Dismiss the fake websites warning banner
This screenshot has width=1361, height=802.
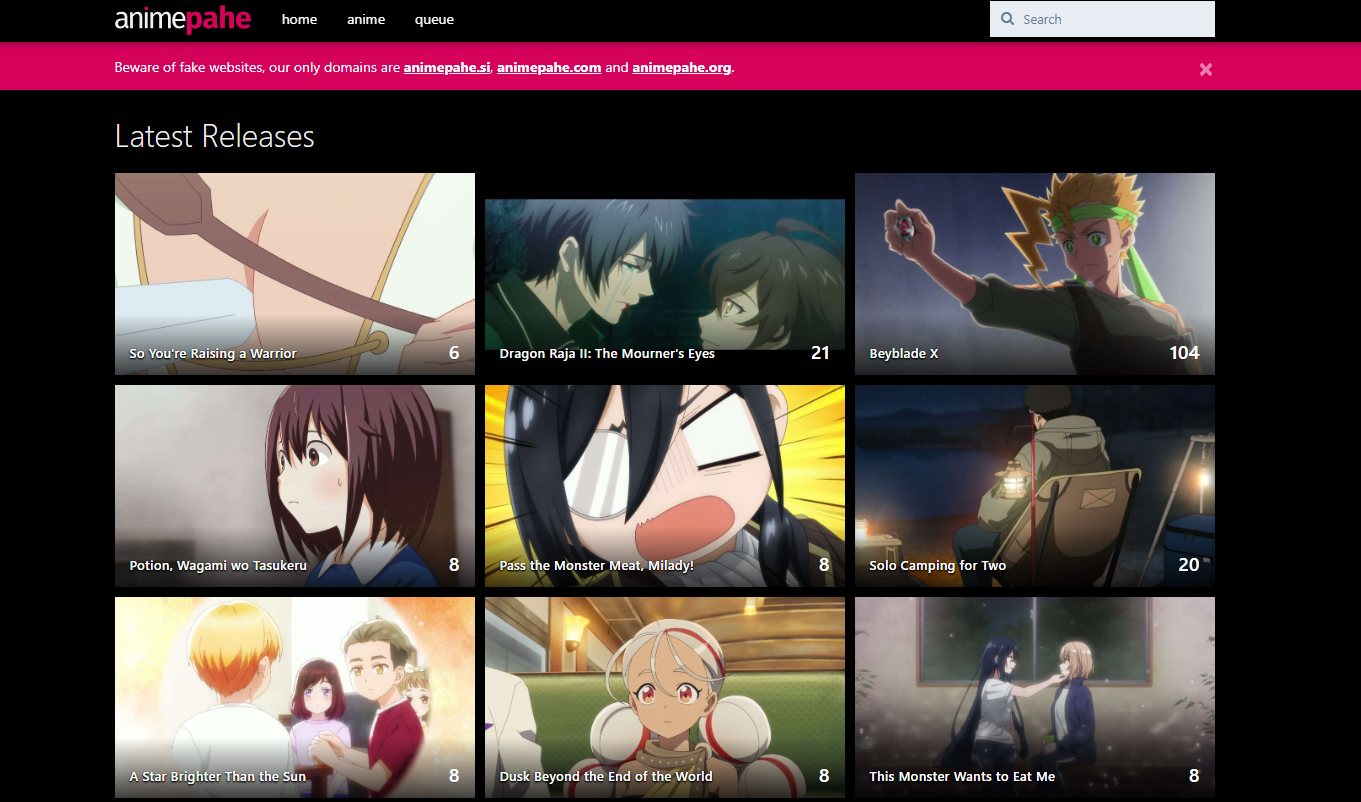click(x=1205, y=69)
